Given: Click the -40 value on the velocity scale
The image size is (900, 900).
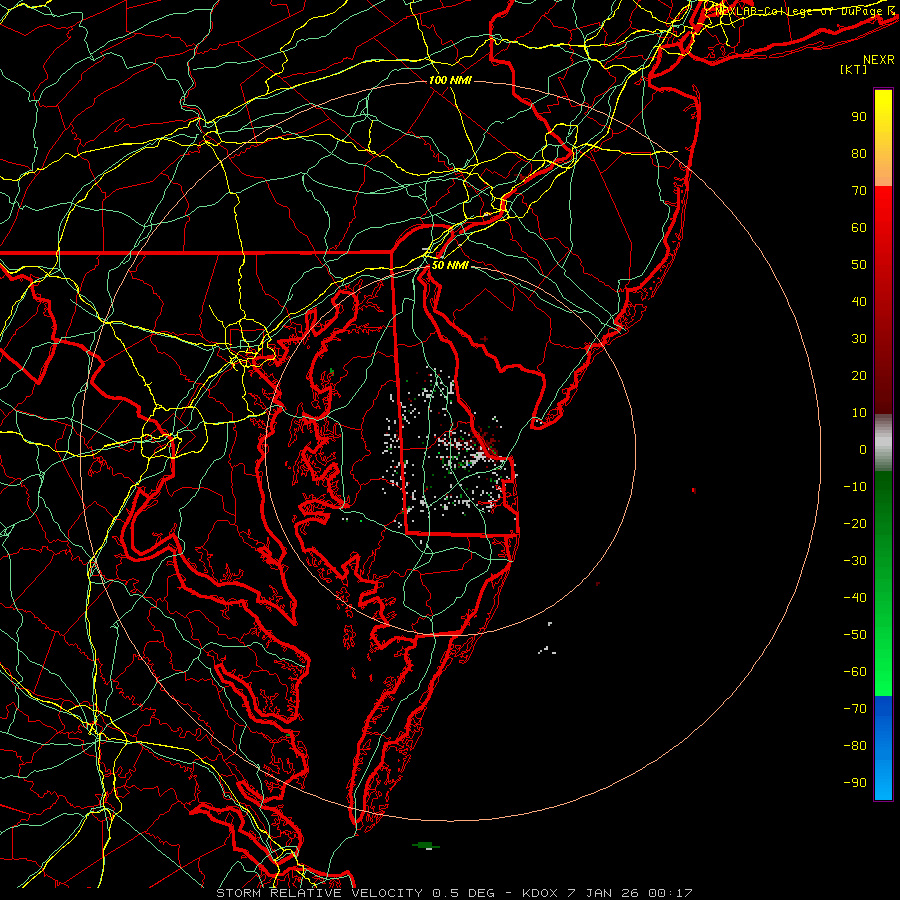Looking at the screenshot, I should [x=855, y=598].
